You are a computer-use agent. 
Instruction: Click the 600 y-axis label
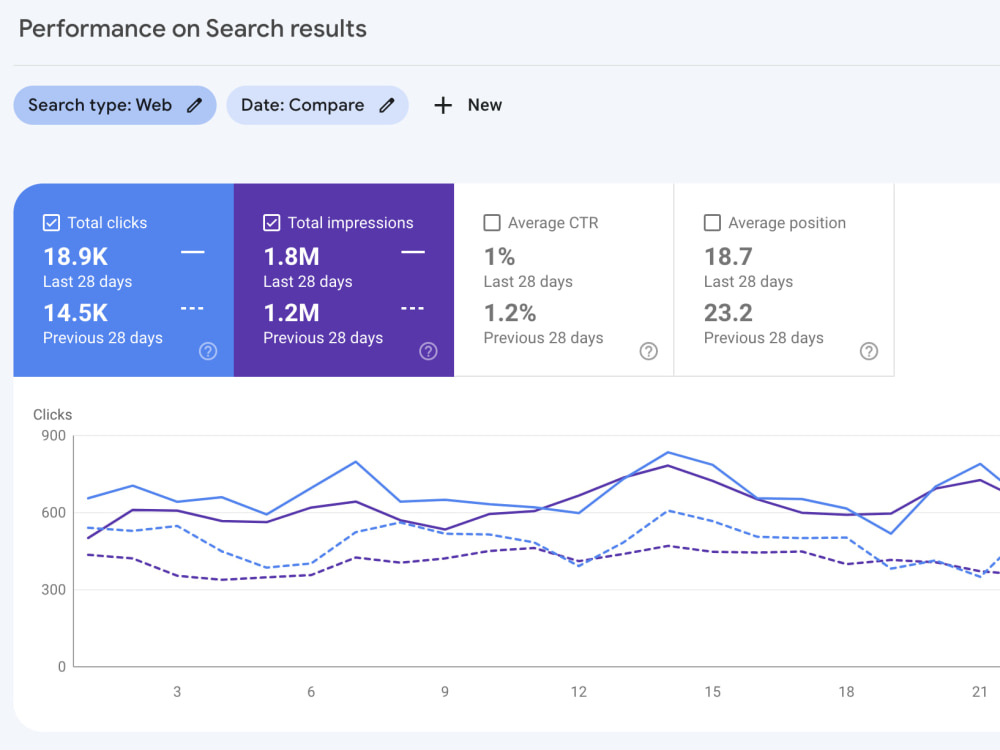pos(54,513)
